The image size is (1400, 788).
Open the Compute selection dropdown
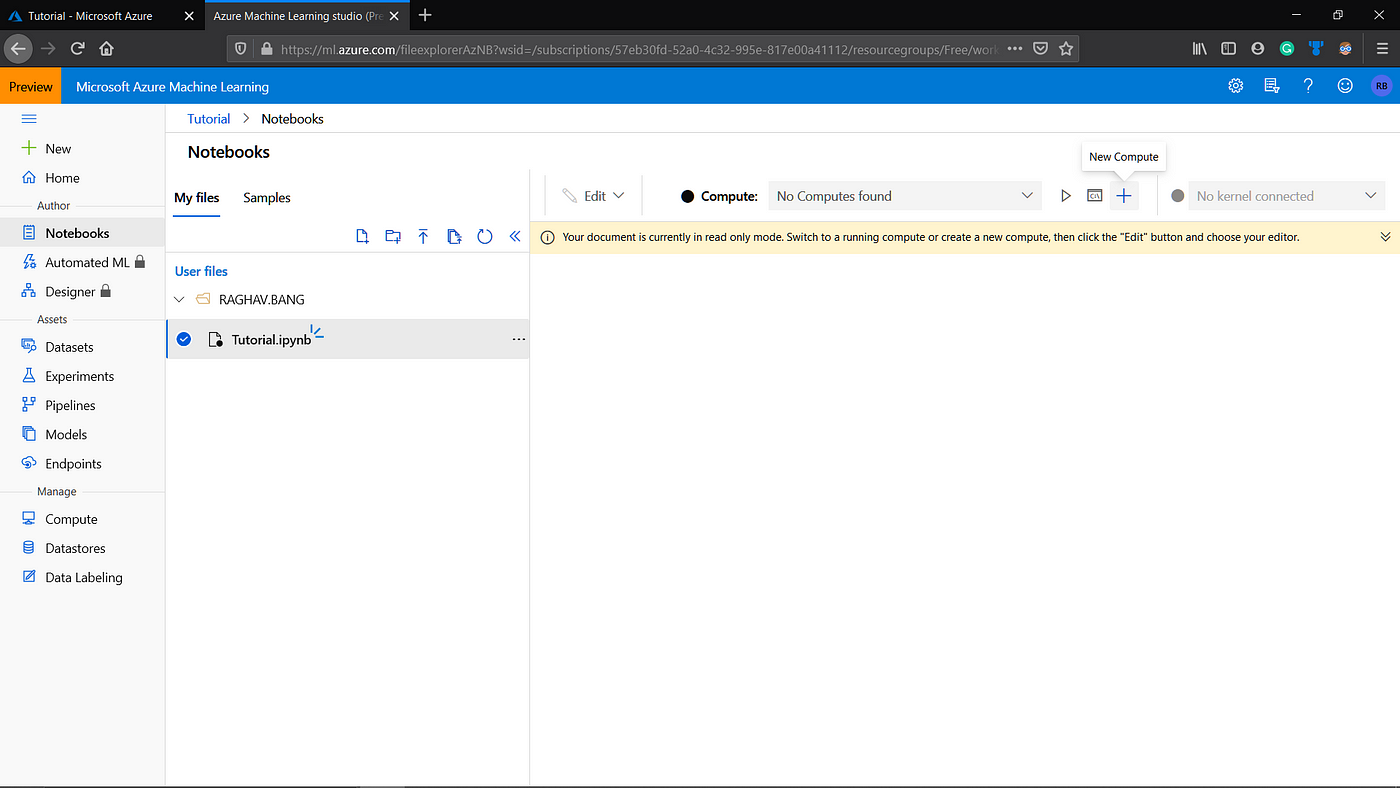pyautogui.click(x=905, y=196)
